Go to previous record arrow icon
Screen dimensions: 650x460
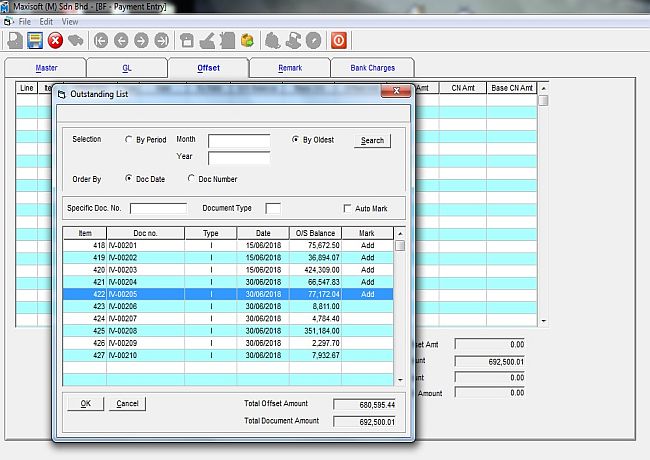(121, 41)
